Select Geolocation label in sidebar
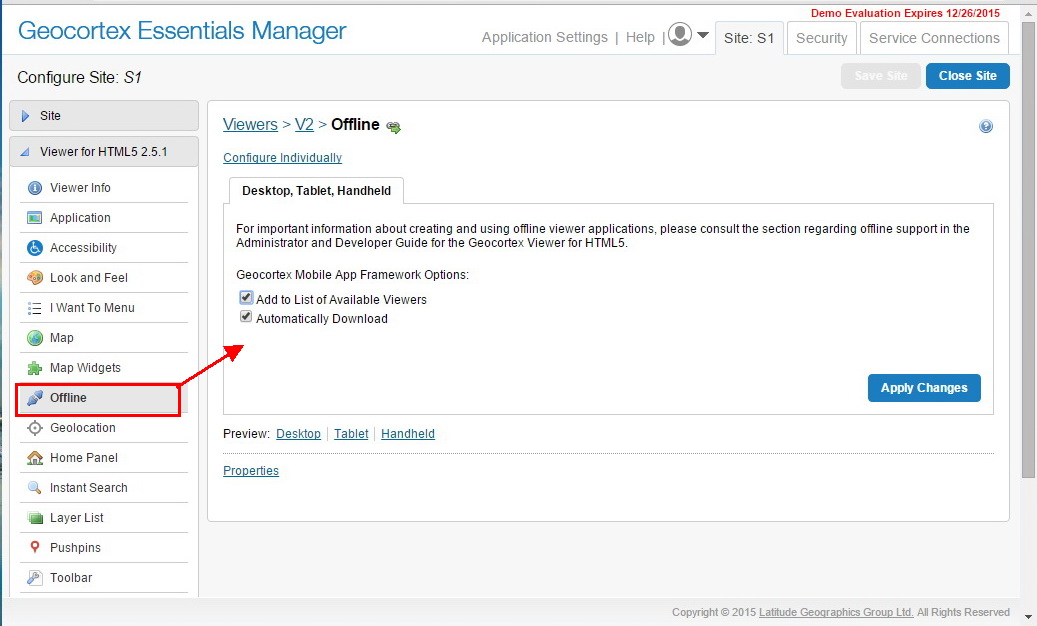 click(x=83, y=428)
